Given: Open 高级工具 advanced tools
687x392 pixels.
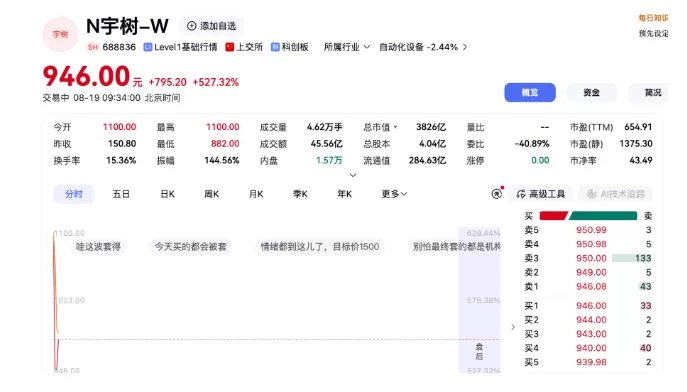Looking at the screenshot, I should click(541, 194).
